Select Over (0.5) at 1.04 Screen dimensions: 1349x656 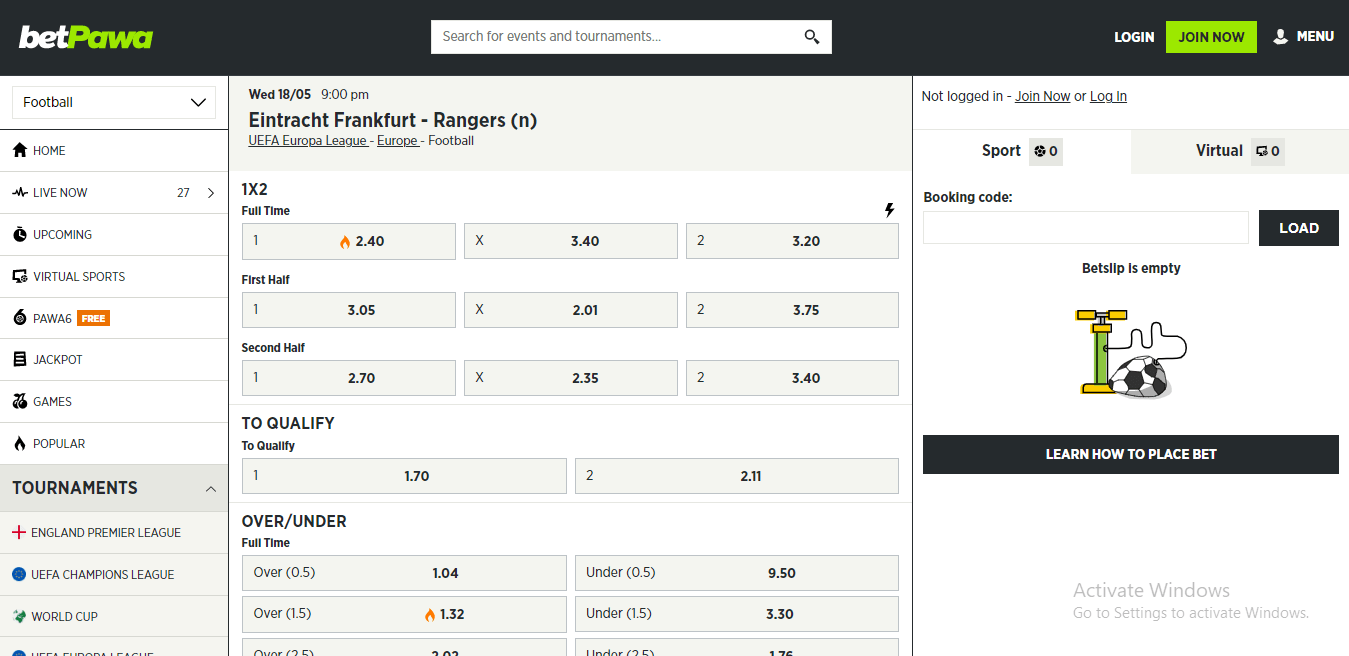tap(404, 573)
